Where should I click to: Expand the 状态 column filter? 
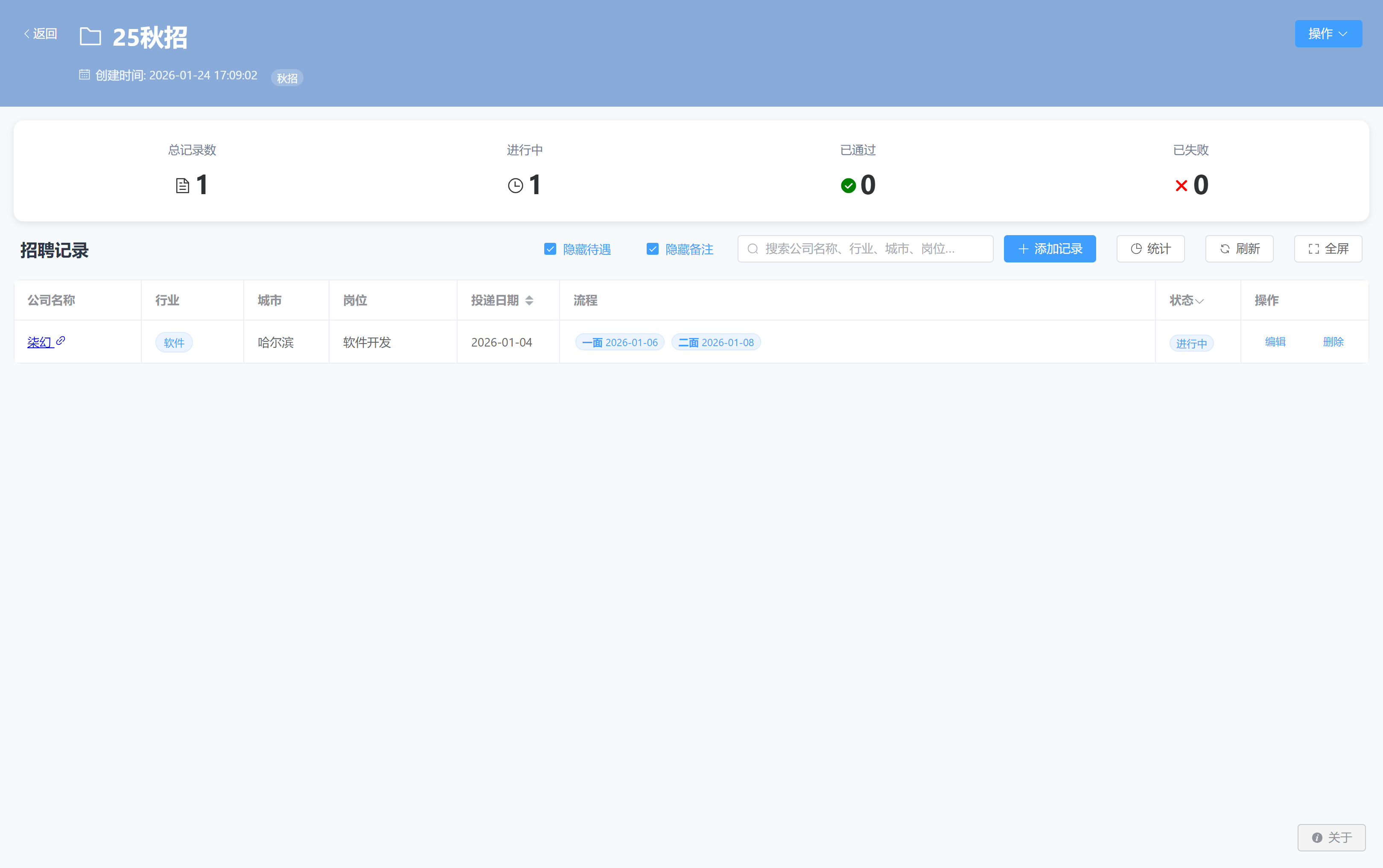coord(1199,301)
